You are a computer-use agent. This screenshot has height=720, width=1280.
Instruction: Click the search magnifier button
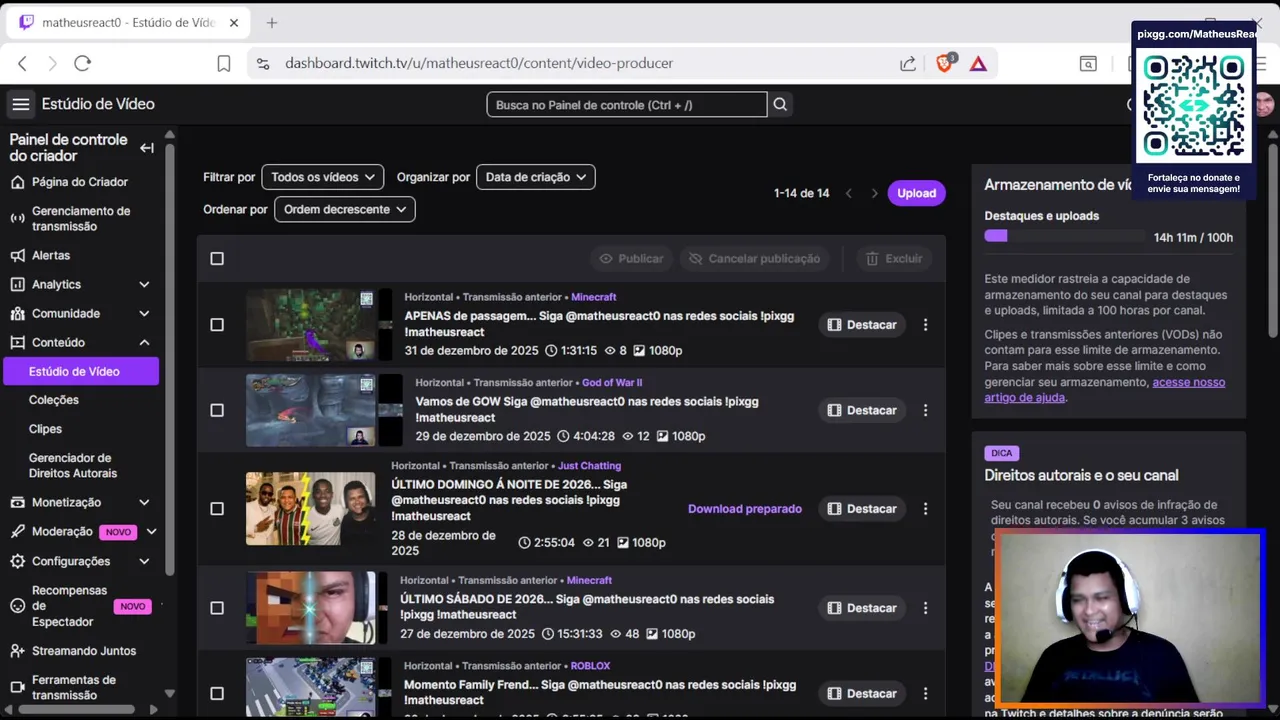(780, 104)
